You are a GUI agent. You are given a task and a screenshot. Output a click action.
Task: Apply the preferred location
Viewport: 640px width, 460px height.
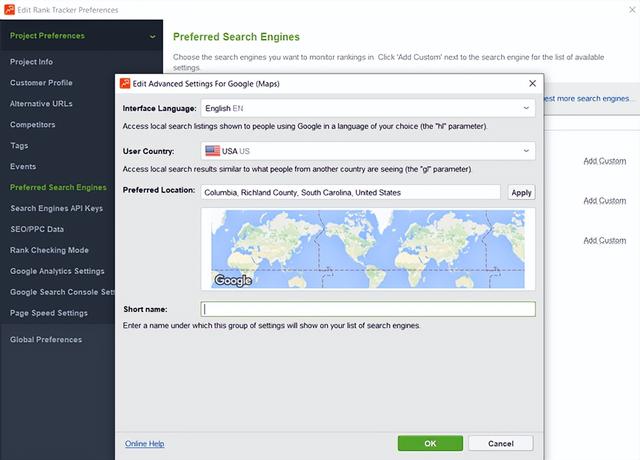[x=521, y=192]
